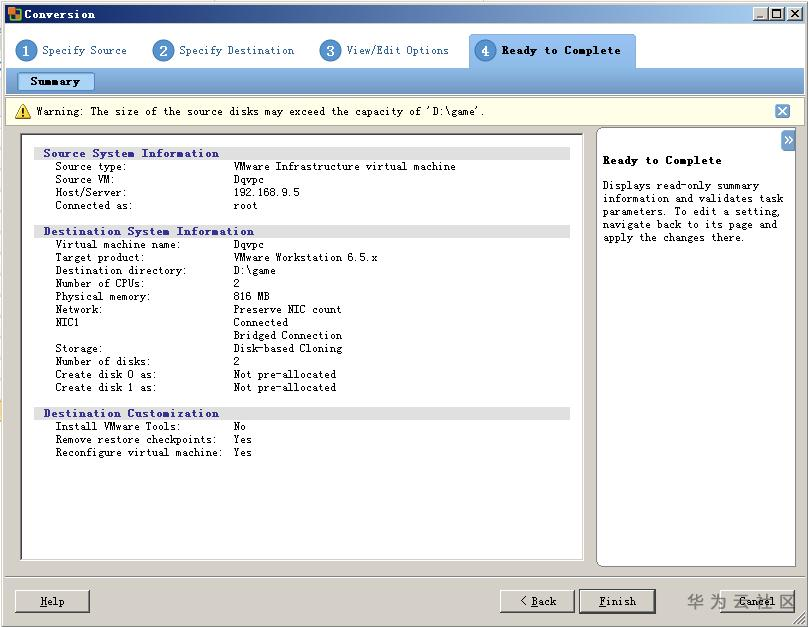Click Finish to start conversion
The image size is (808, 627).
click(x=617, y=601)
